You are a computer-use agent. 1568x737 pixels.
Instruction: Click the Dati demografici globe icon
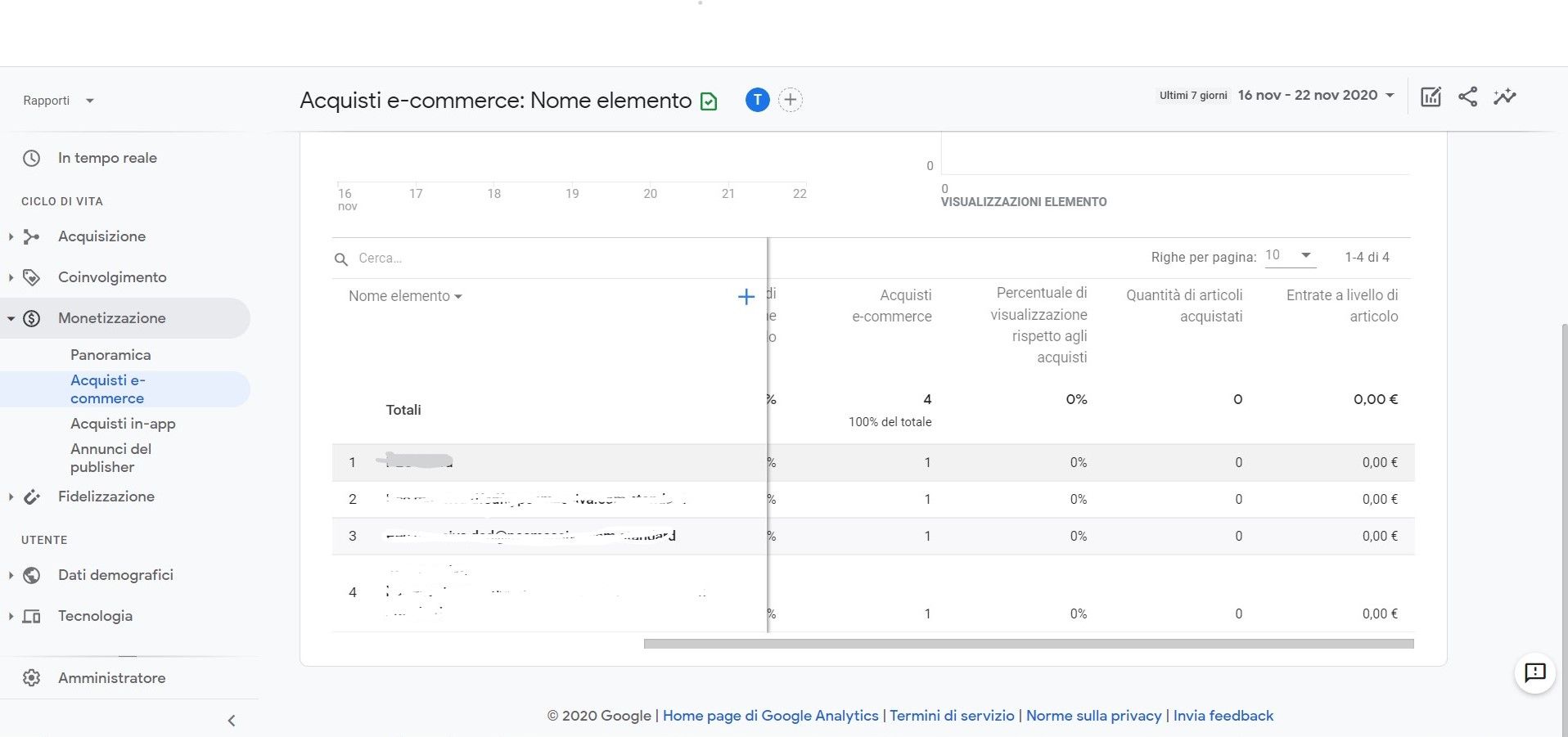click(31, 575)
